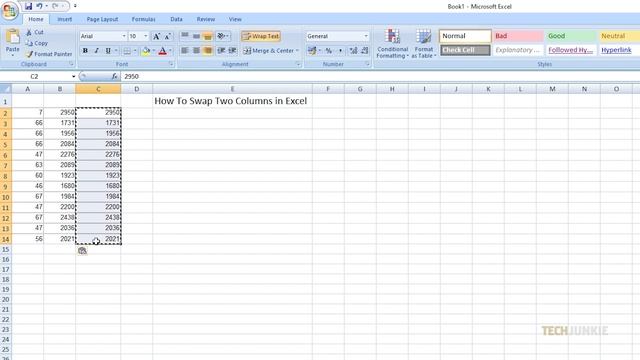Switch to the Home ribbon tab
This screenshot has height=360, width=640.
tap(36, 19)
